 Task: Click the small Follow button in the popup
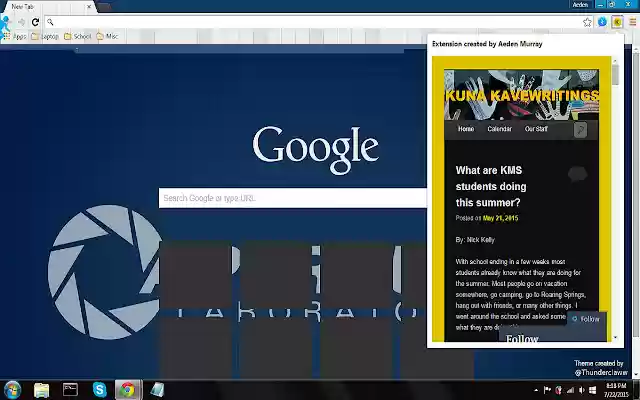586,319
